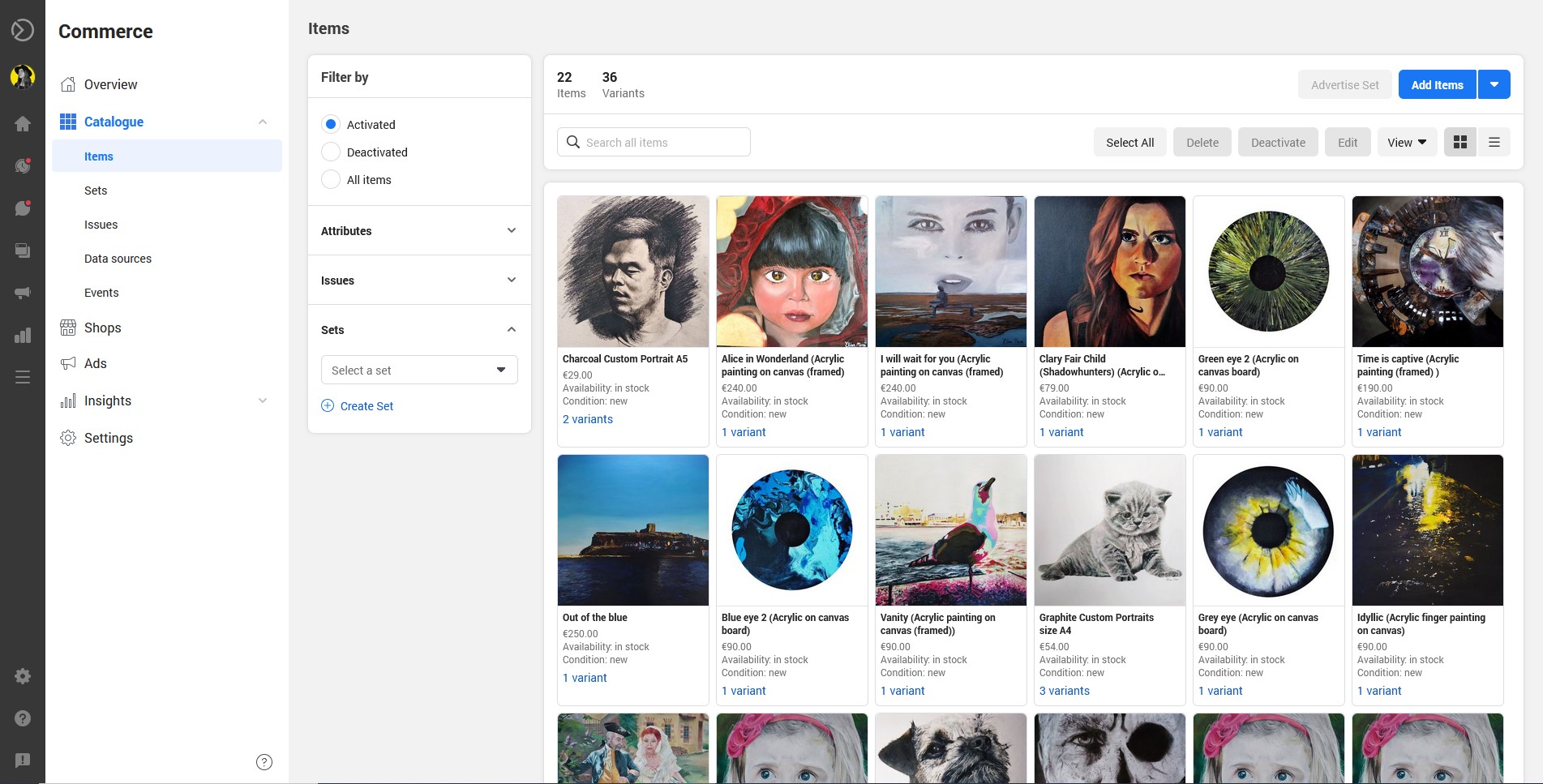
Task: Open the Select a set dropdown
Action: [x=419, y=370]
